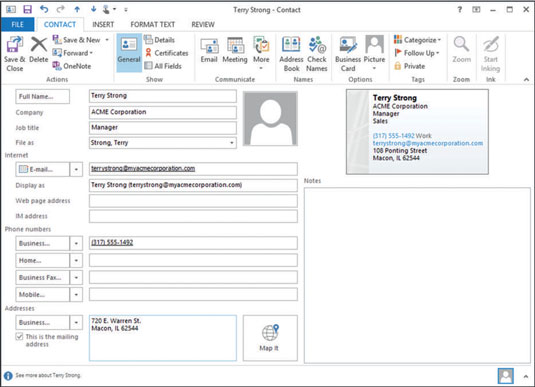Click the Save & Close icon
Image resolution: width=535 pixels, height=387 pixels.
(x=15, y=54)
